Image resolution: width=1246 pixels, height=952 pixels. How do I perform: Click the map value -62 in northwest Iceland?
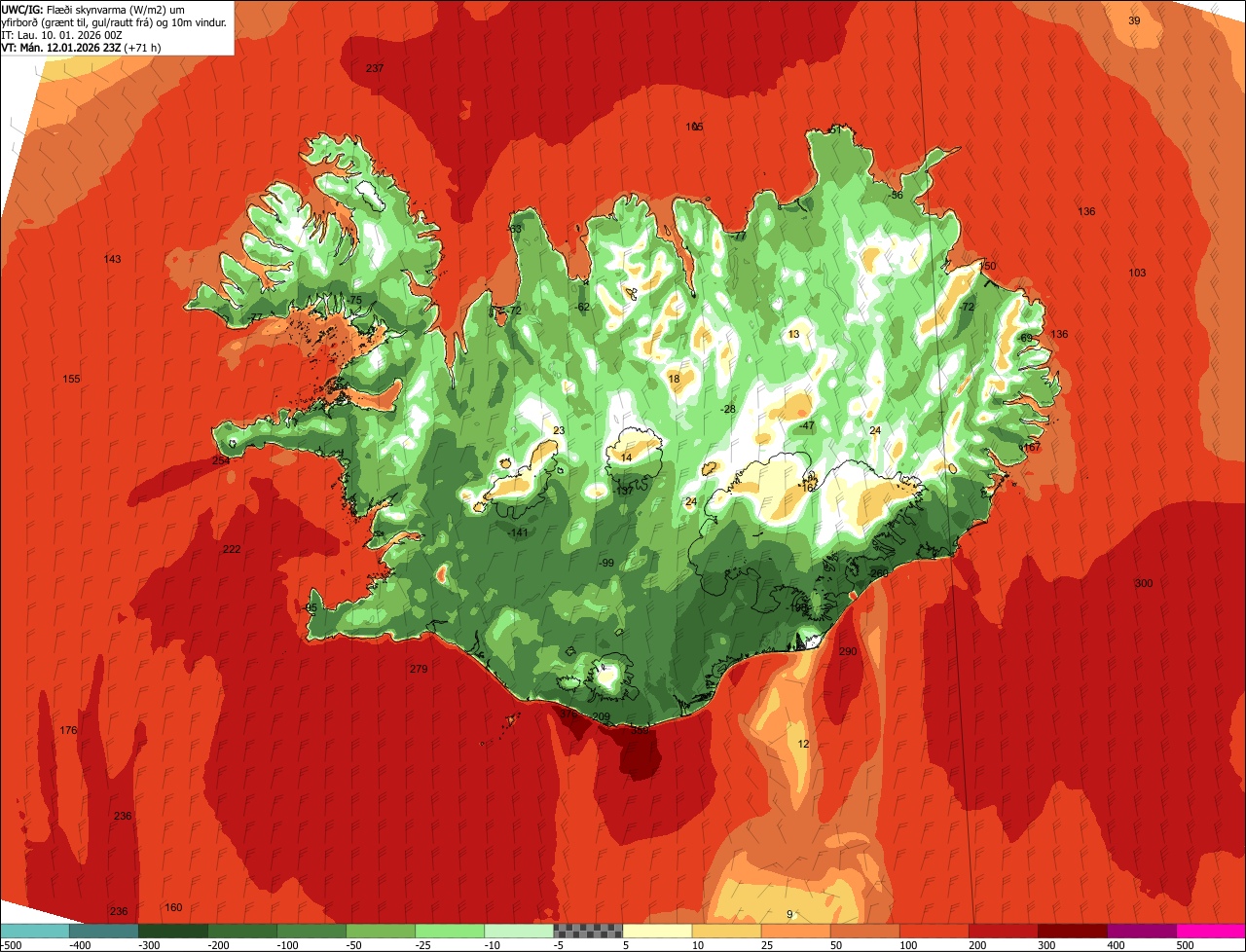point(582,307)
